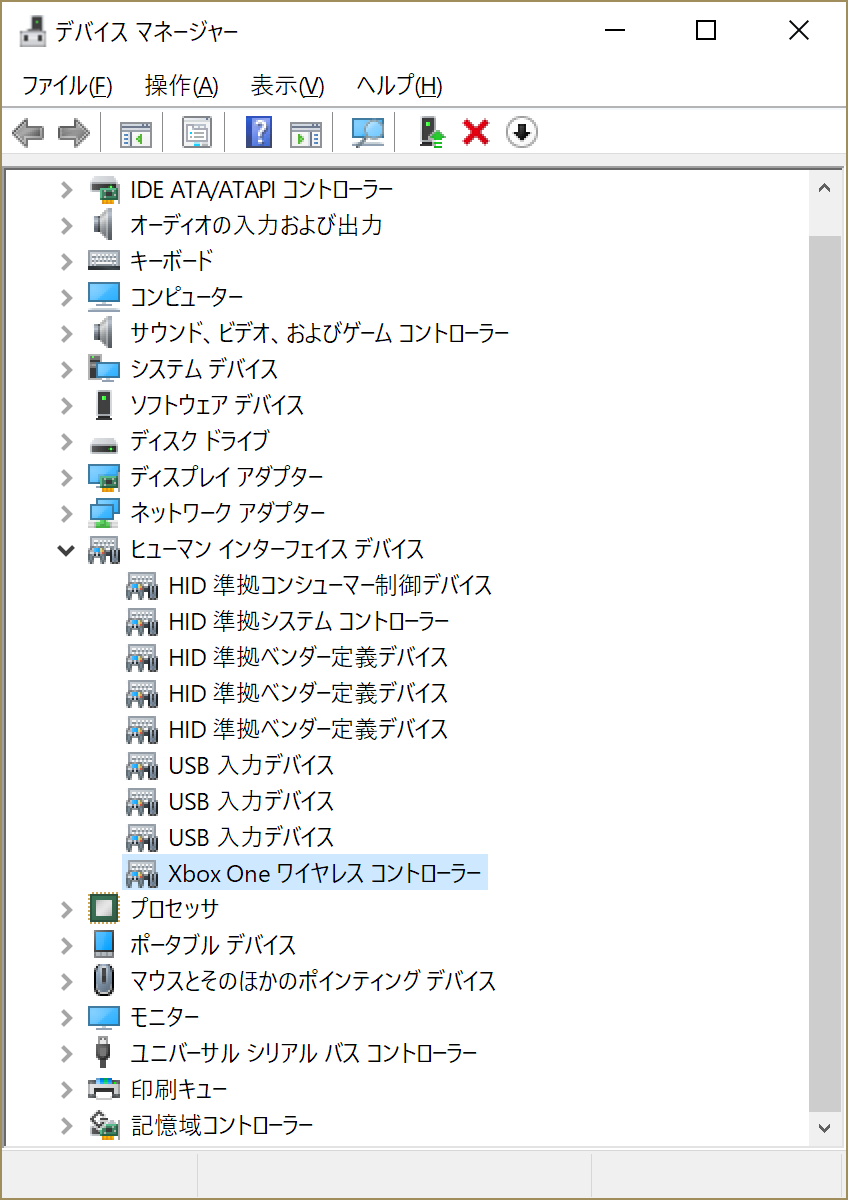Uninstall the device using the red X icon
848x1200 pixels.
point(473,131)
